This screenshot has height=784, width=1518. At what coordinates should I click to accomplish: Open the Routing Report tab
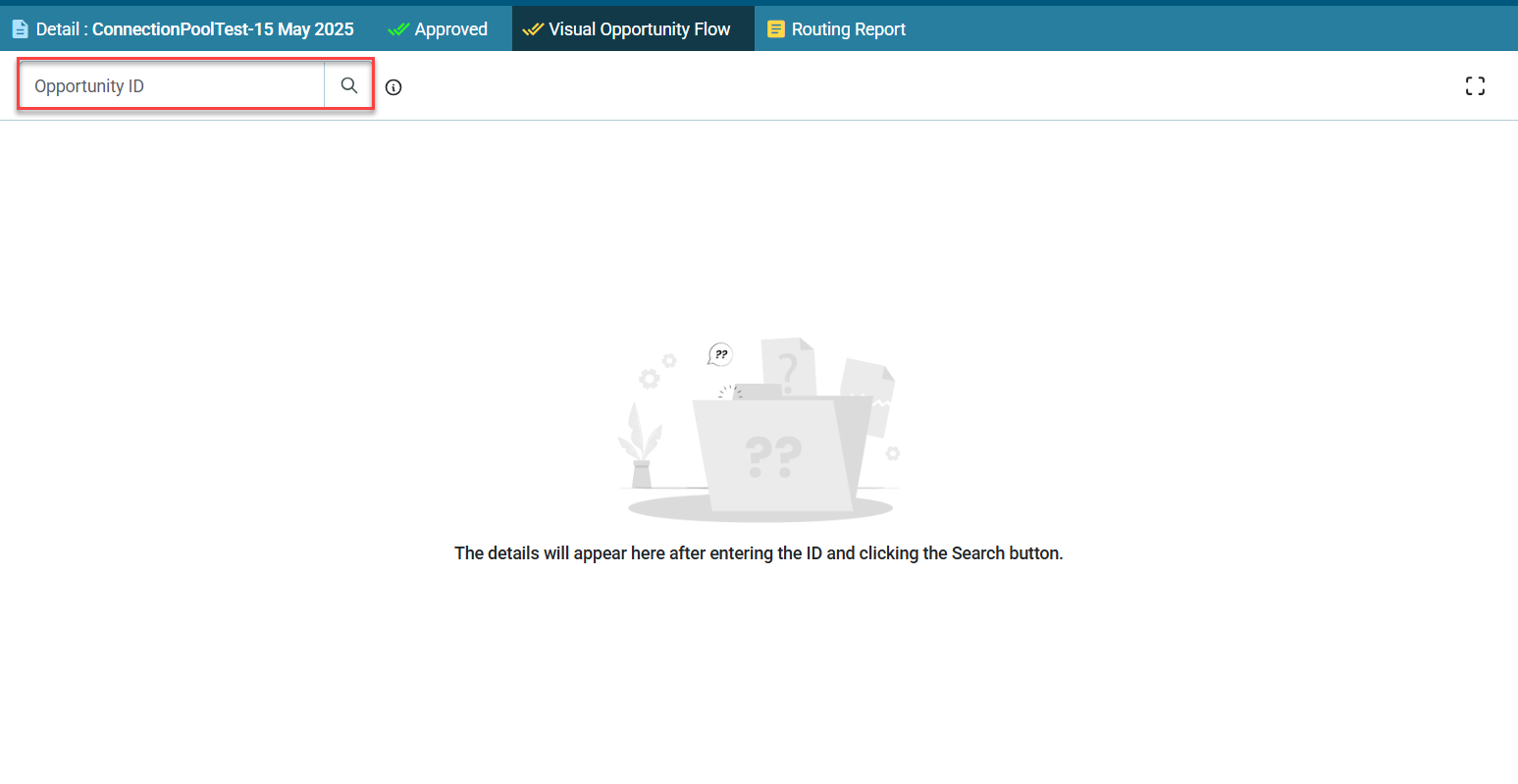coord(848,29)
